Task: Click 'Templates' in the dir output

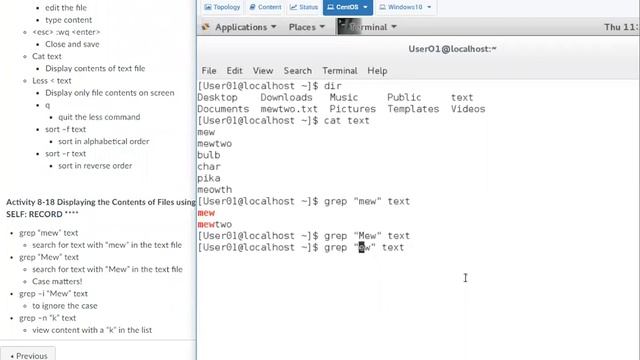Action: (413, 109)
